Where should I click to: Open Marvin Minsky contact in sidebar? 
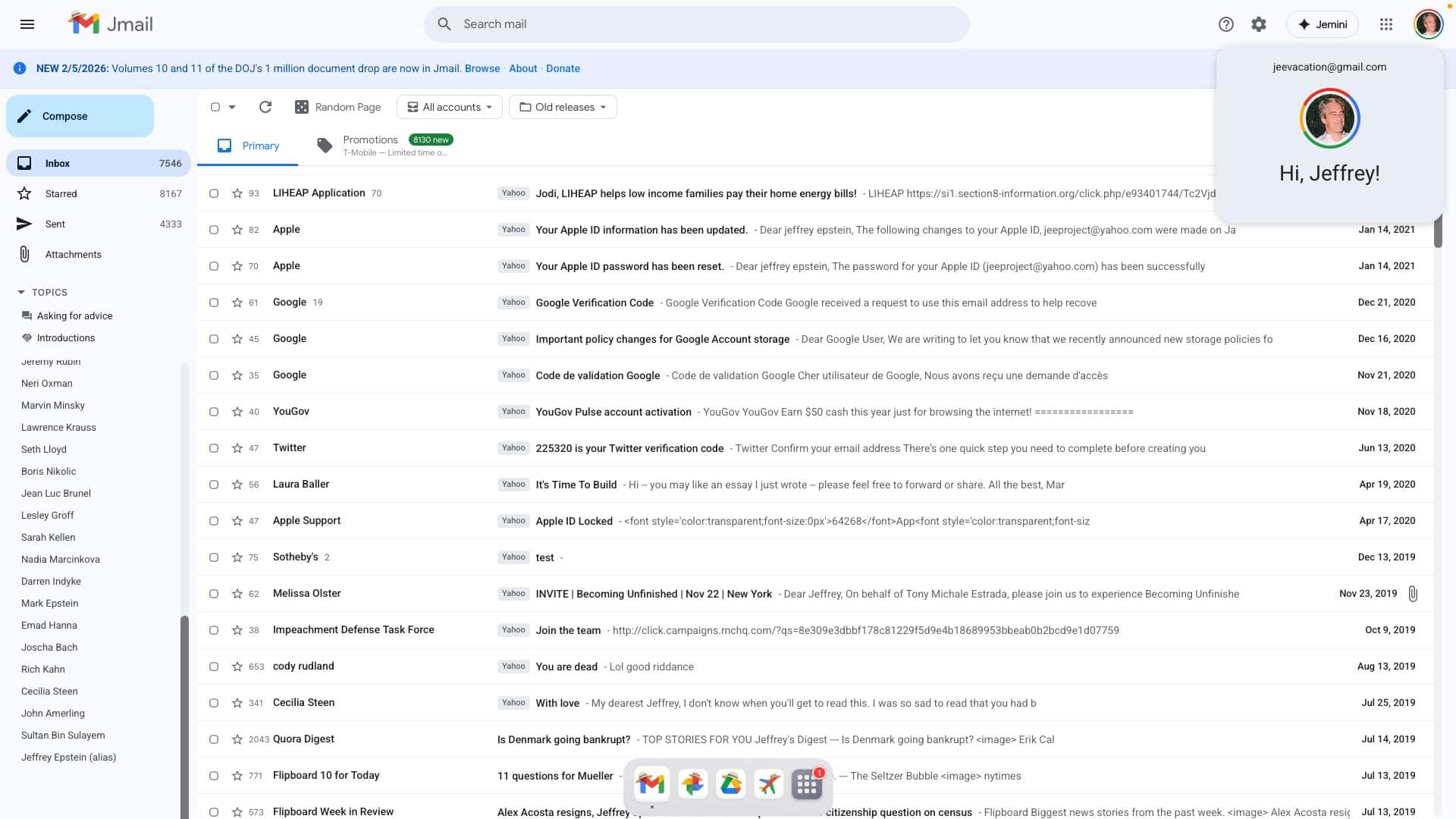53,406
